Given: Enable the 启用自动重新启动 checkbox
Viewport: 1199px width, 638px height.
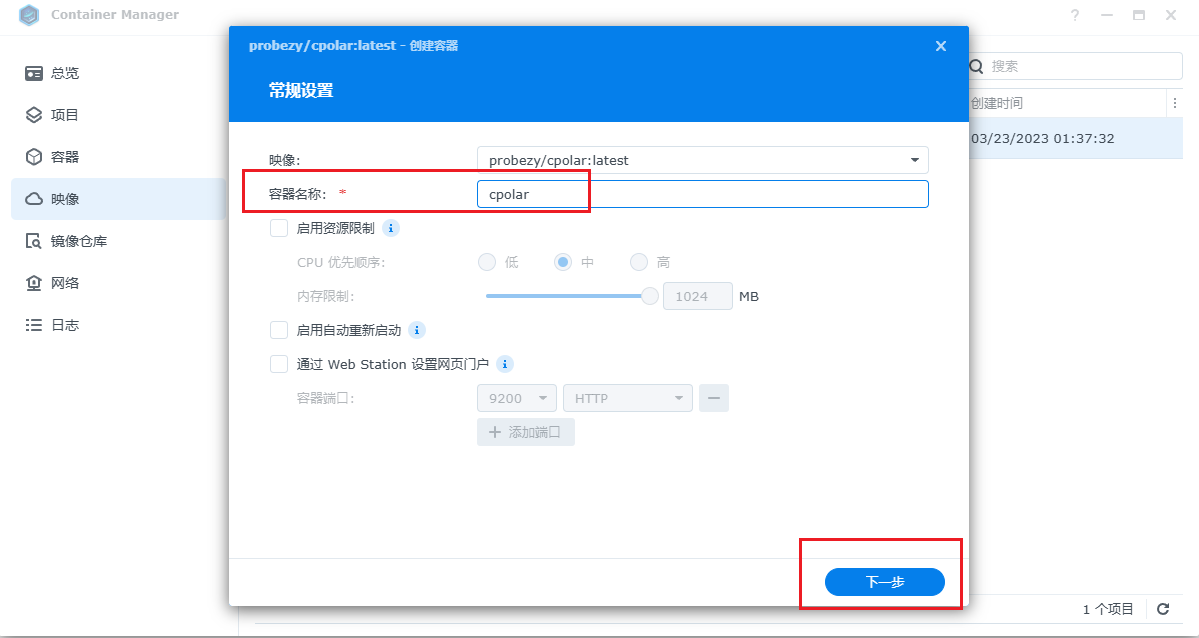Looking at the screenshot, I should (279, 330).
